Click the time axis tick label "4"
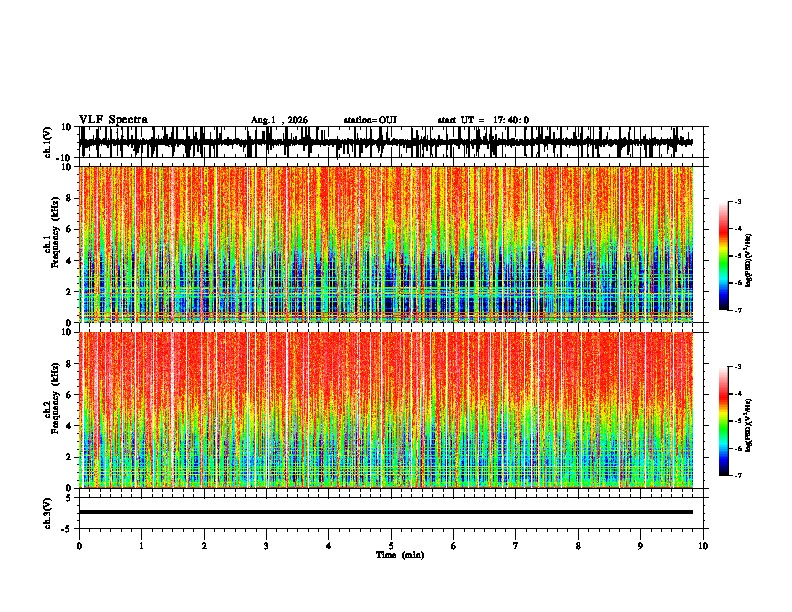The image size is (792, 612). point(329,546)
